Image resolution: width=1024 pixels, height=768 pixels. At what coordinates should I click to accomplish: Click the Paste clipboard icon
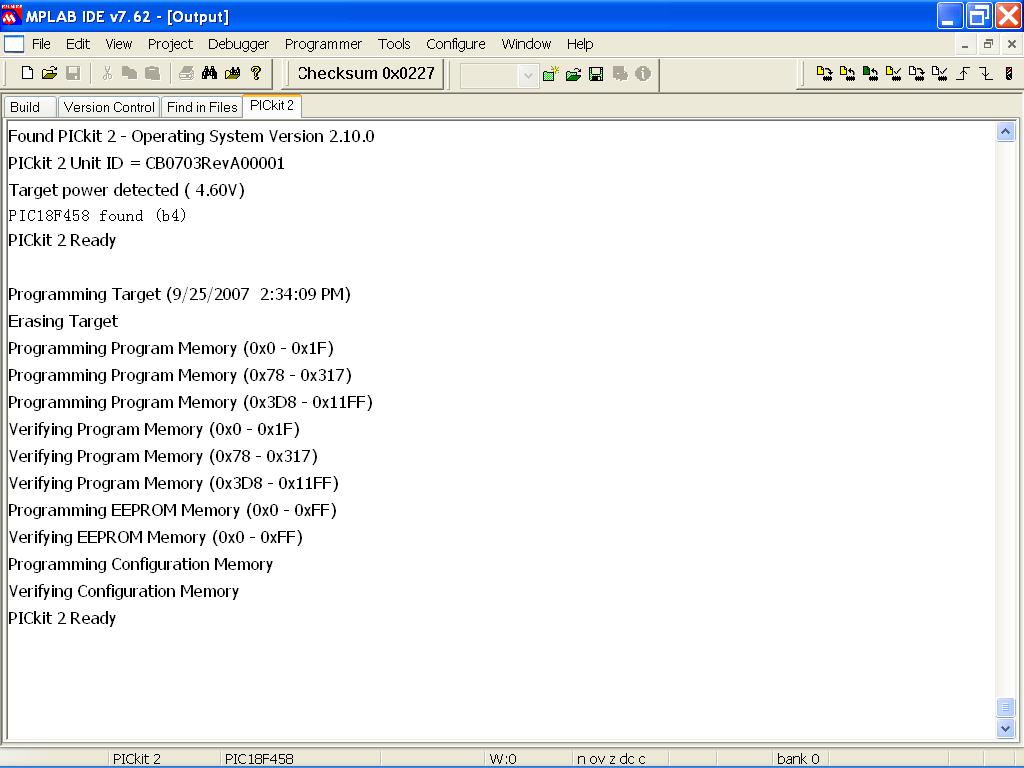[152, 73]
